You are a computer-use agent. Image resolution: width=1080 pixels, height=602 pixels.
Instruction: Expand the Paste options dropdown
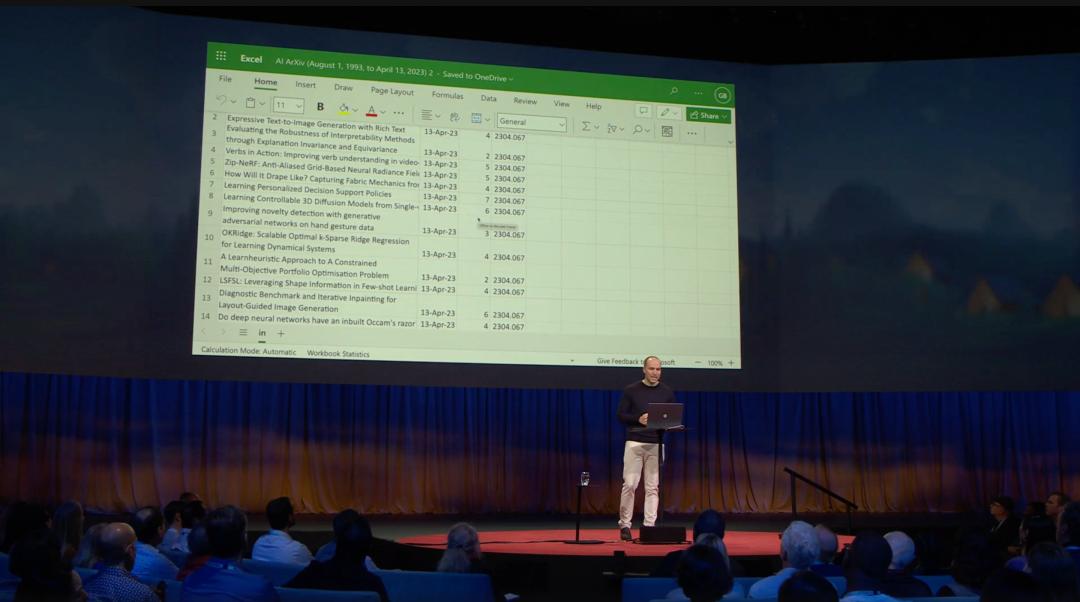click(x=262, y=103)
